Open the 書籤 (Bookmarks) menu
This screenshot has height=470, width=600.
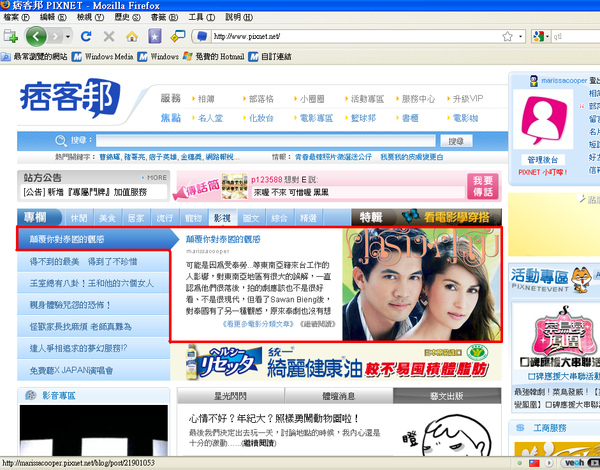pos(165,17)
